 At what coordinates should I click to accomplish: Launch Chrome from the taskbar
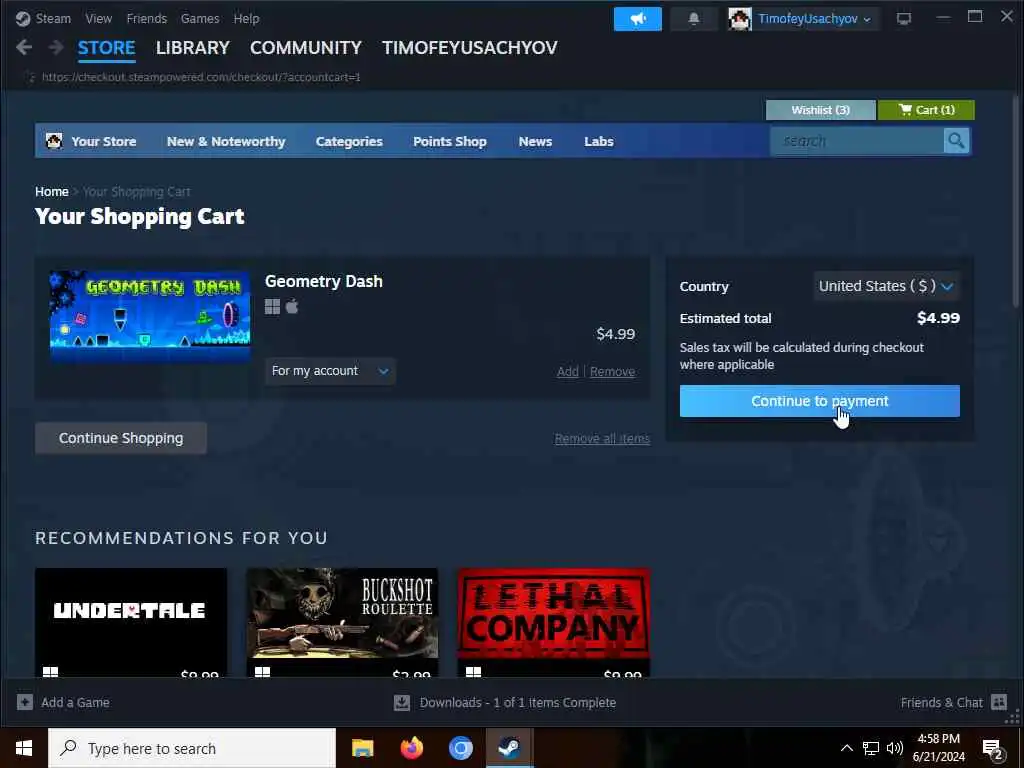click(460, 748)
